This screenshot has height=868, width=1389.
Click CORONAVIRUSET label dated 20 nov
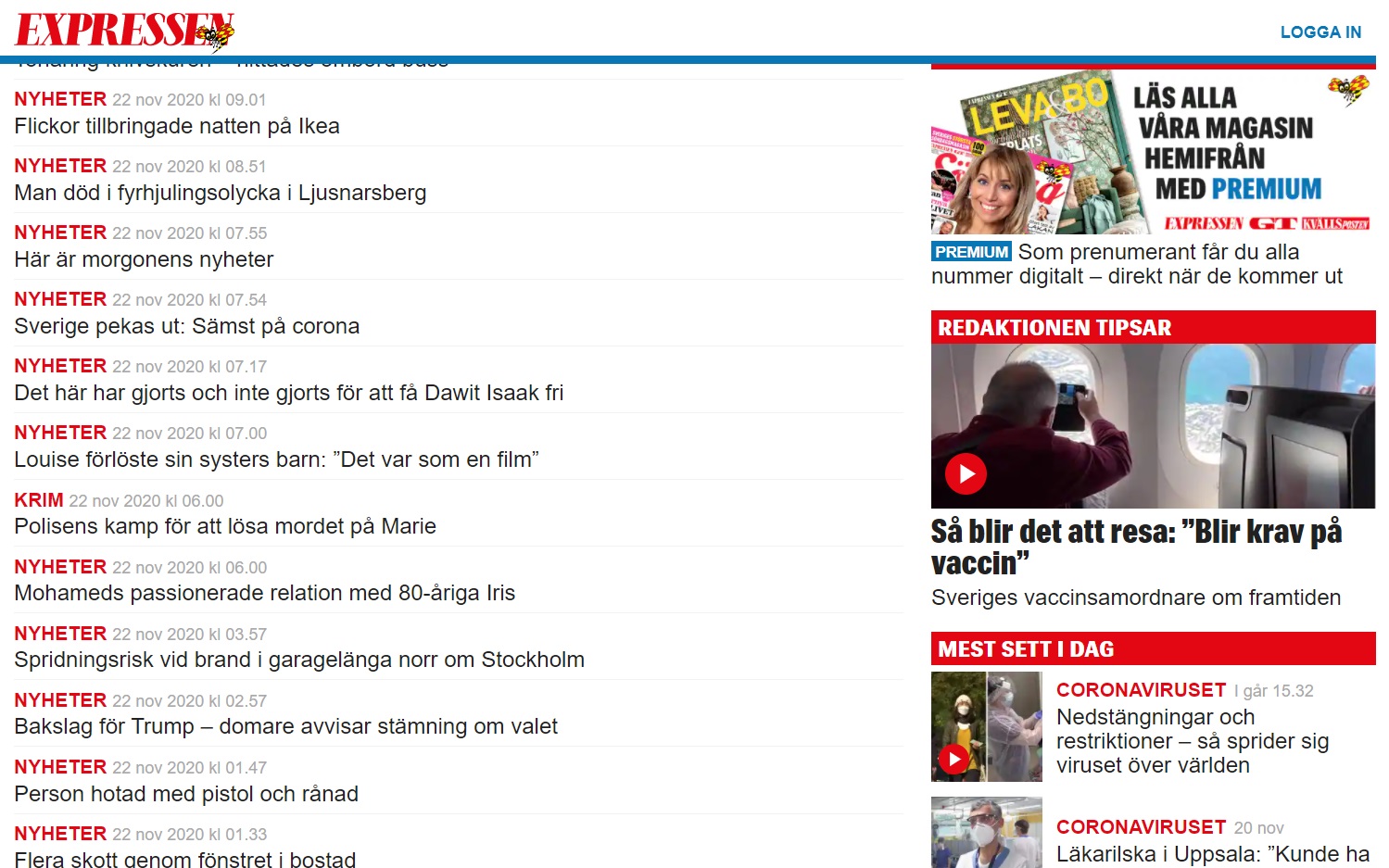point(1142,827)
